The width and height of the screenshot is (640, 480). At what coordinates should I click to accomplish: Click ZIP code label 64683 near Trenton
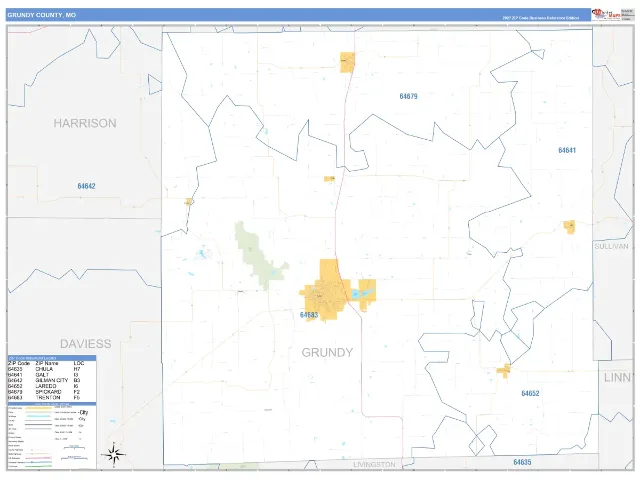309,315
